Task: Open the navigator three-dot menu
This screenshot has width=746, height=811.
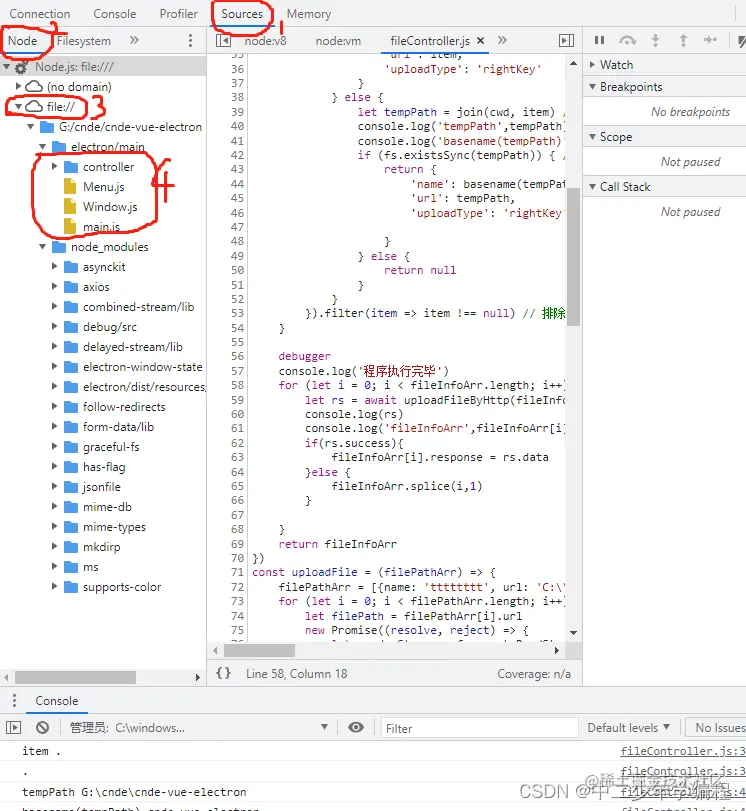Action: tap(190, 40)
